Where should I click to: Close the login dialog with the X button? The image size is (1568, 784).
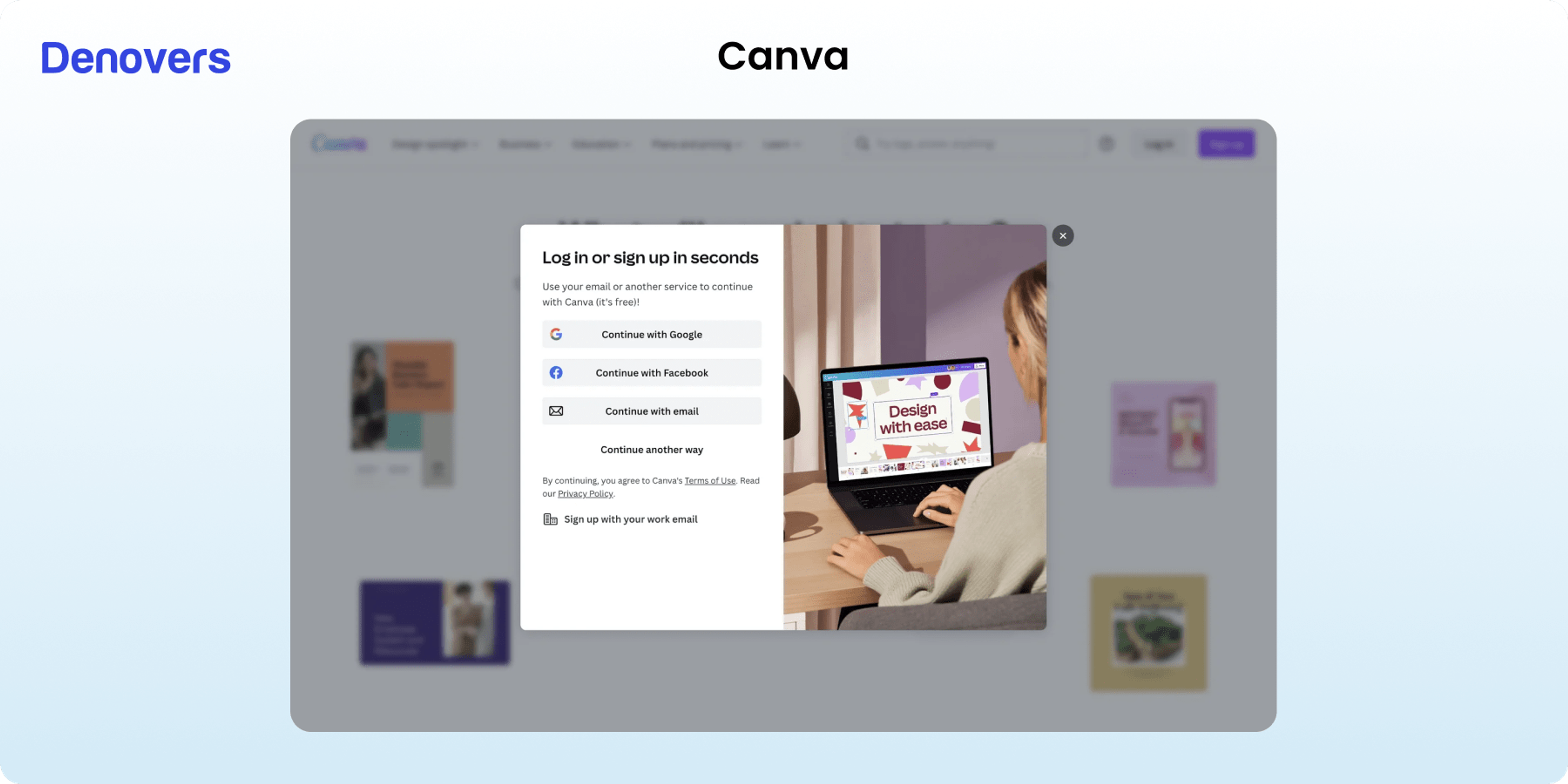tap(1063, 236)
